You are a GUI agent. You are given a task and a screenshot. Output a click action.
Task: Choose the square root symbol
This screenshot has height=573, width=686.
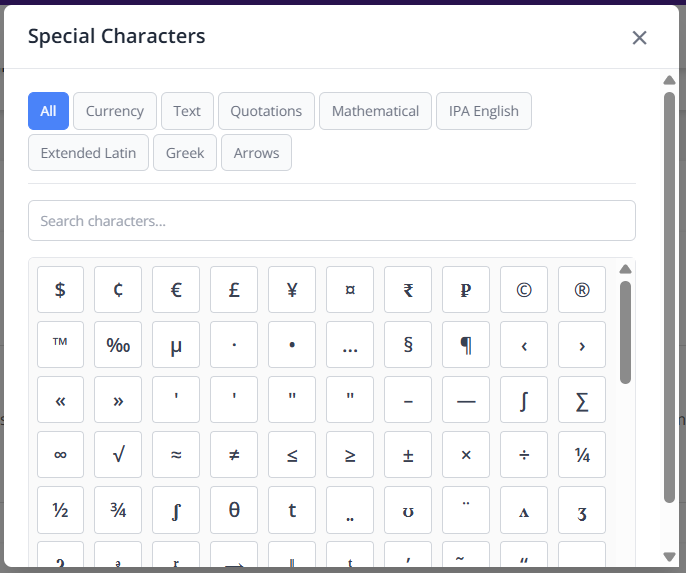point(118,455)
